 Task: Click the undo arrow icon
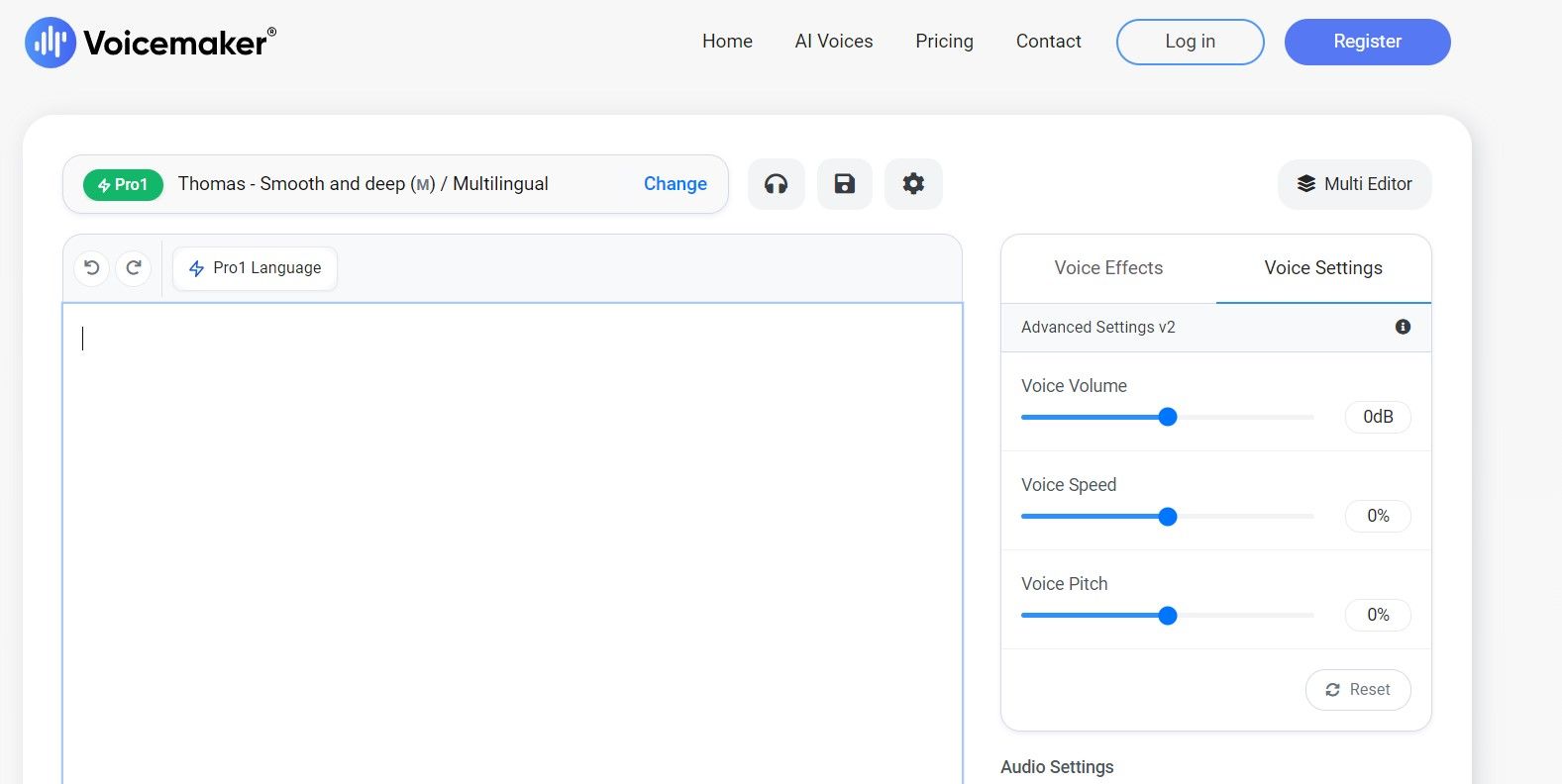(92, 268)
